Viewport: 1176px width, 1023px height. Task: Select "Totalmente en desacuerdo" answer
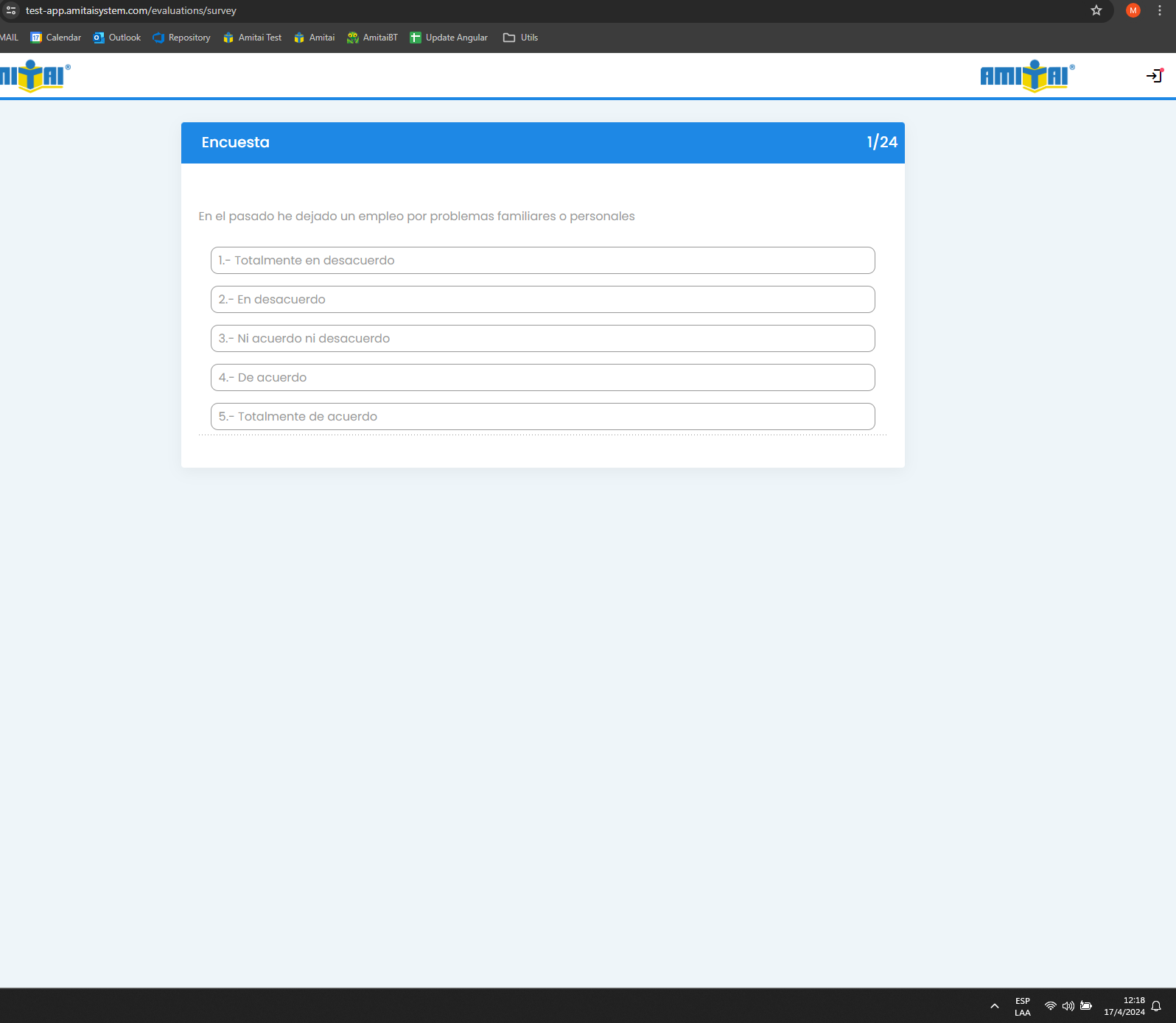click(x=542, y=261)
